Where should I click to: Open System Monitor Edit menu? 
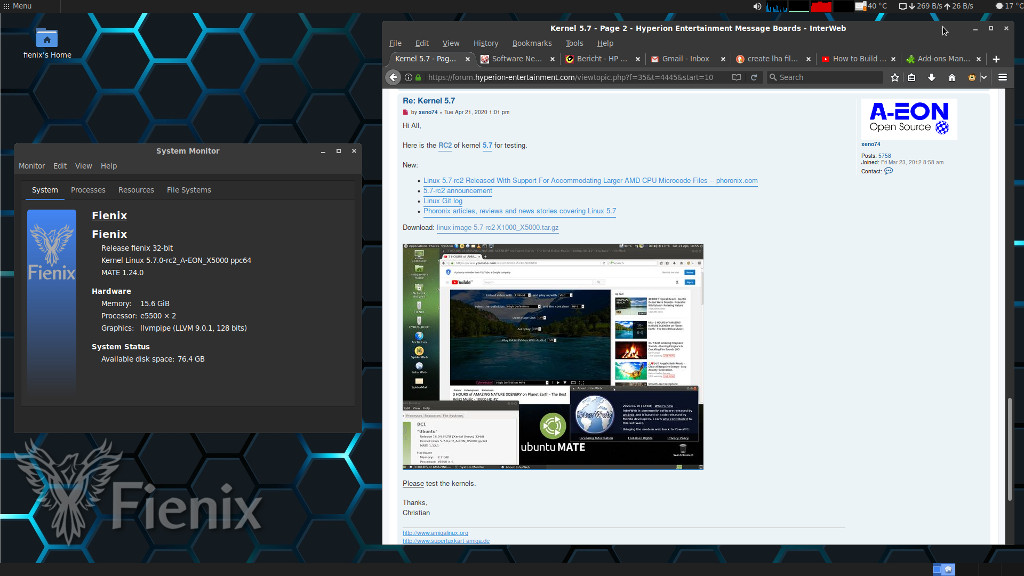(60, 166)
